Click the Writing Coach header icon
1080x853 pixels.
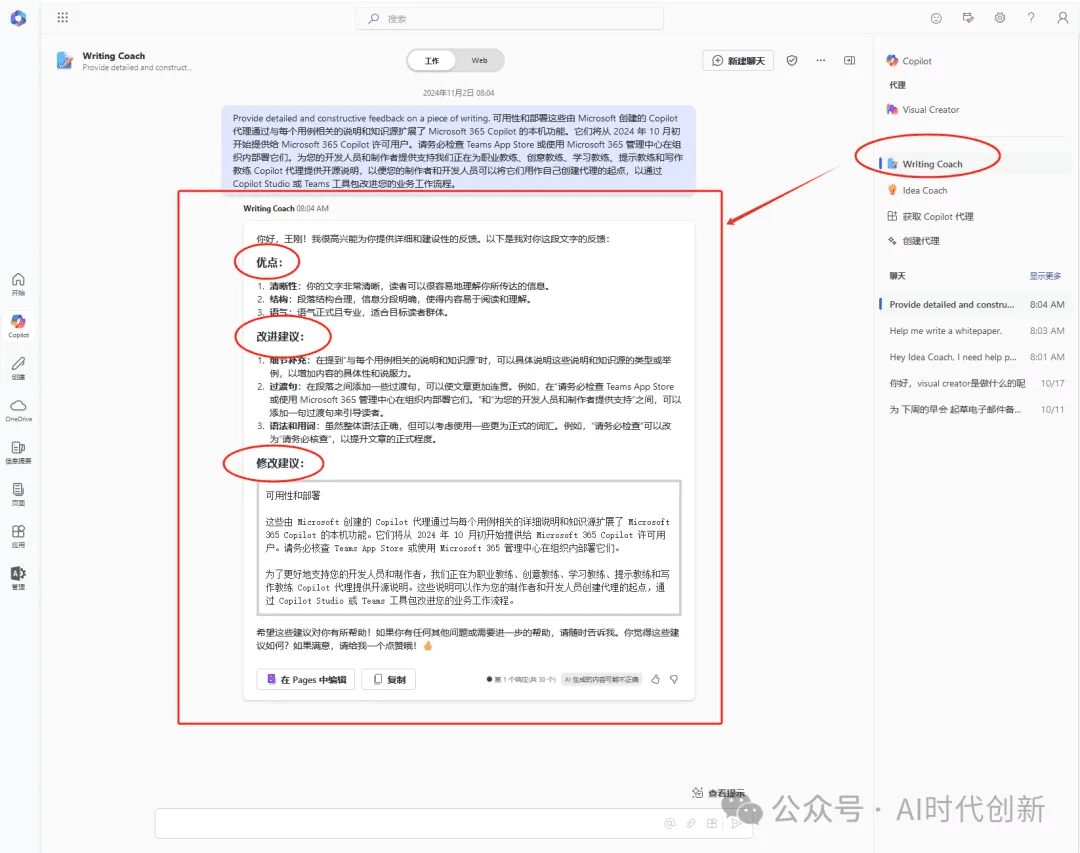[x=65, y=61]
